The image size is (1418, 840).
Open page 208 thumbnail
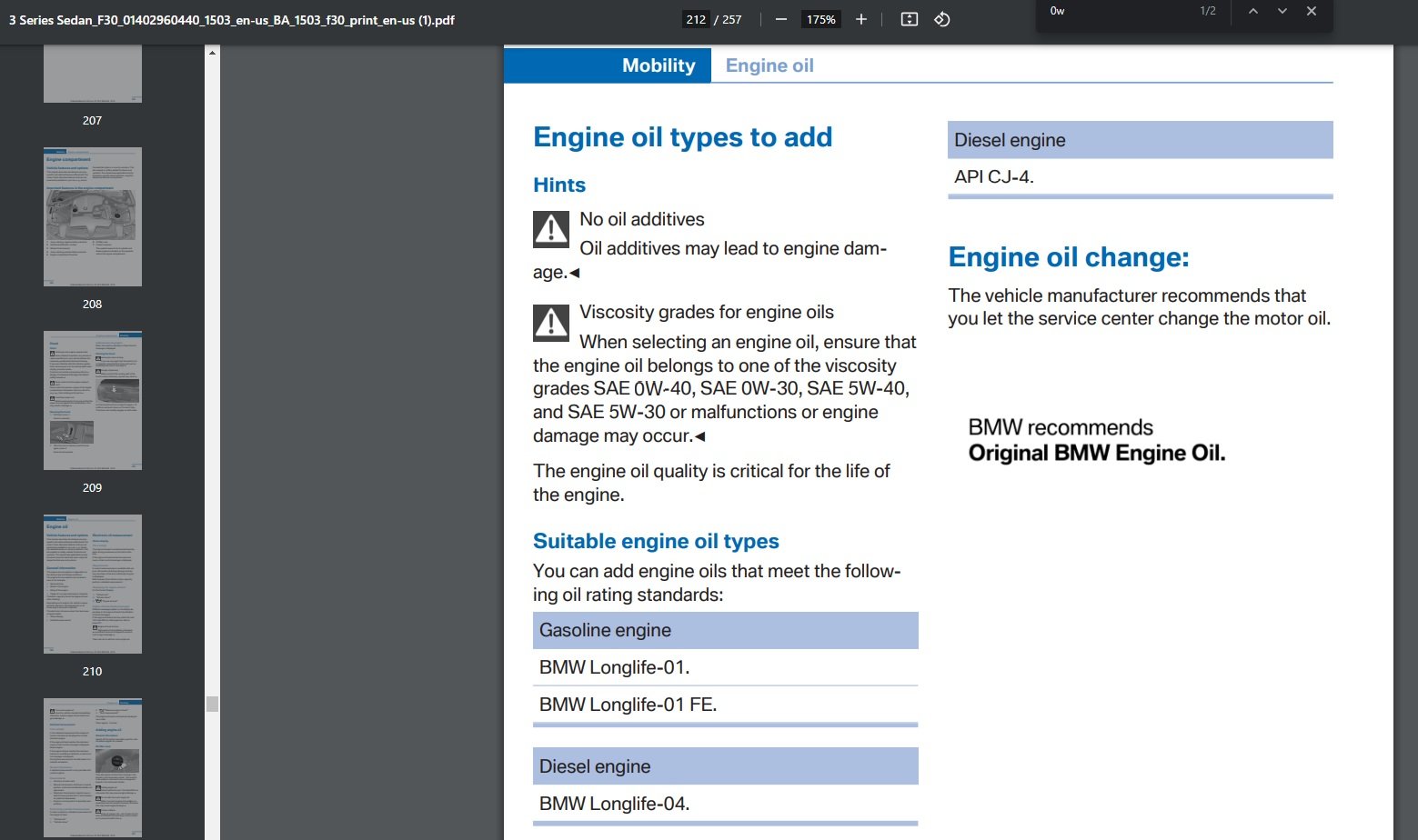point(93,216)
